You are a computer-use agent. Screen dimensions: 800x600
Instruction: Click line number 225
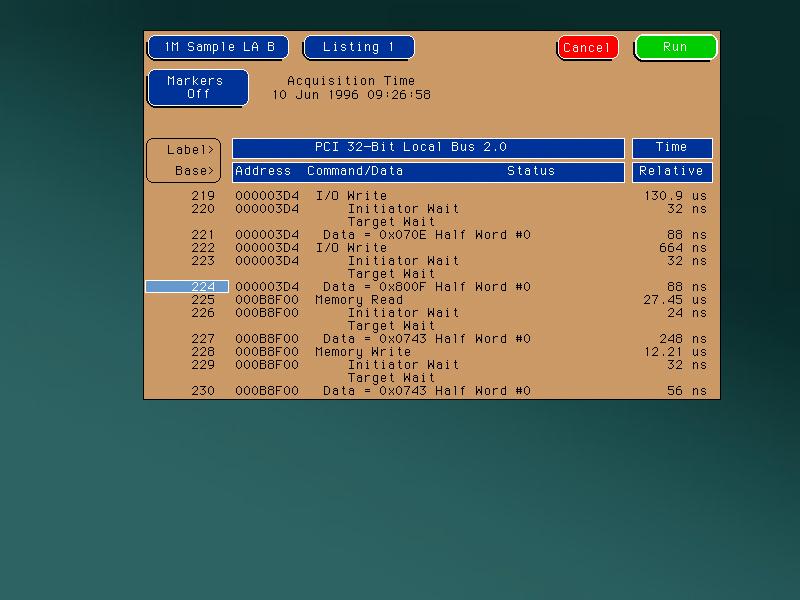click(203, 300)
